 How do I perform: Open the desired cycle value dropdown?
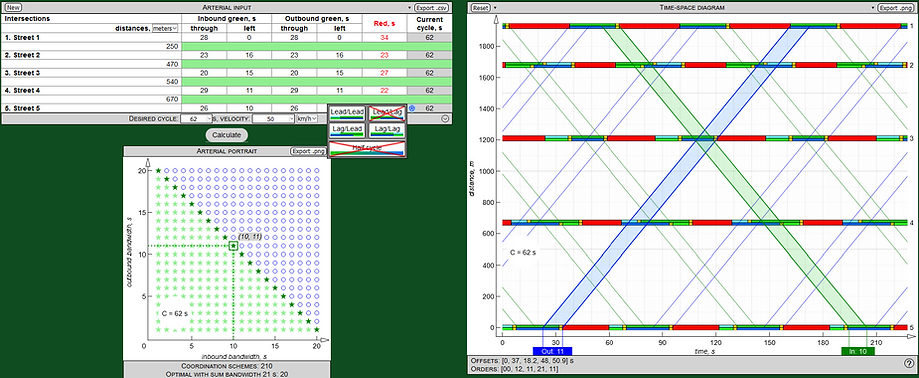[x=196, y=118]
